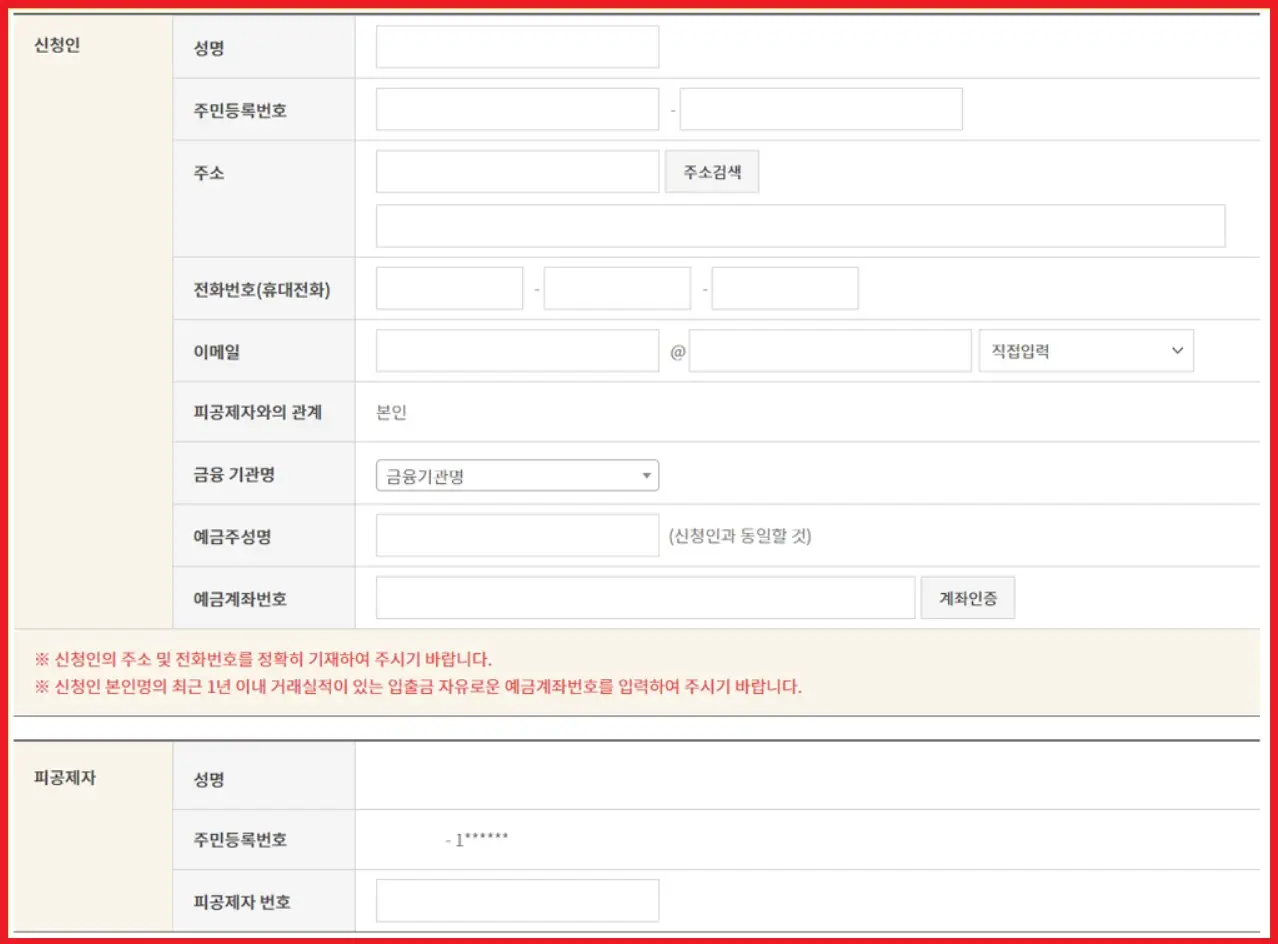
Task: Click the first phone number box
Action: [448, 287]
